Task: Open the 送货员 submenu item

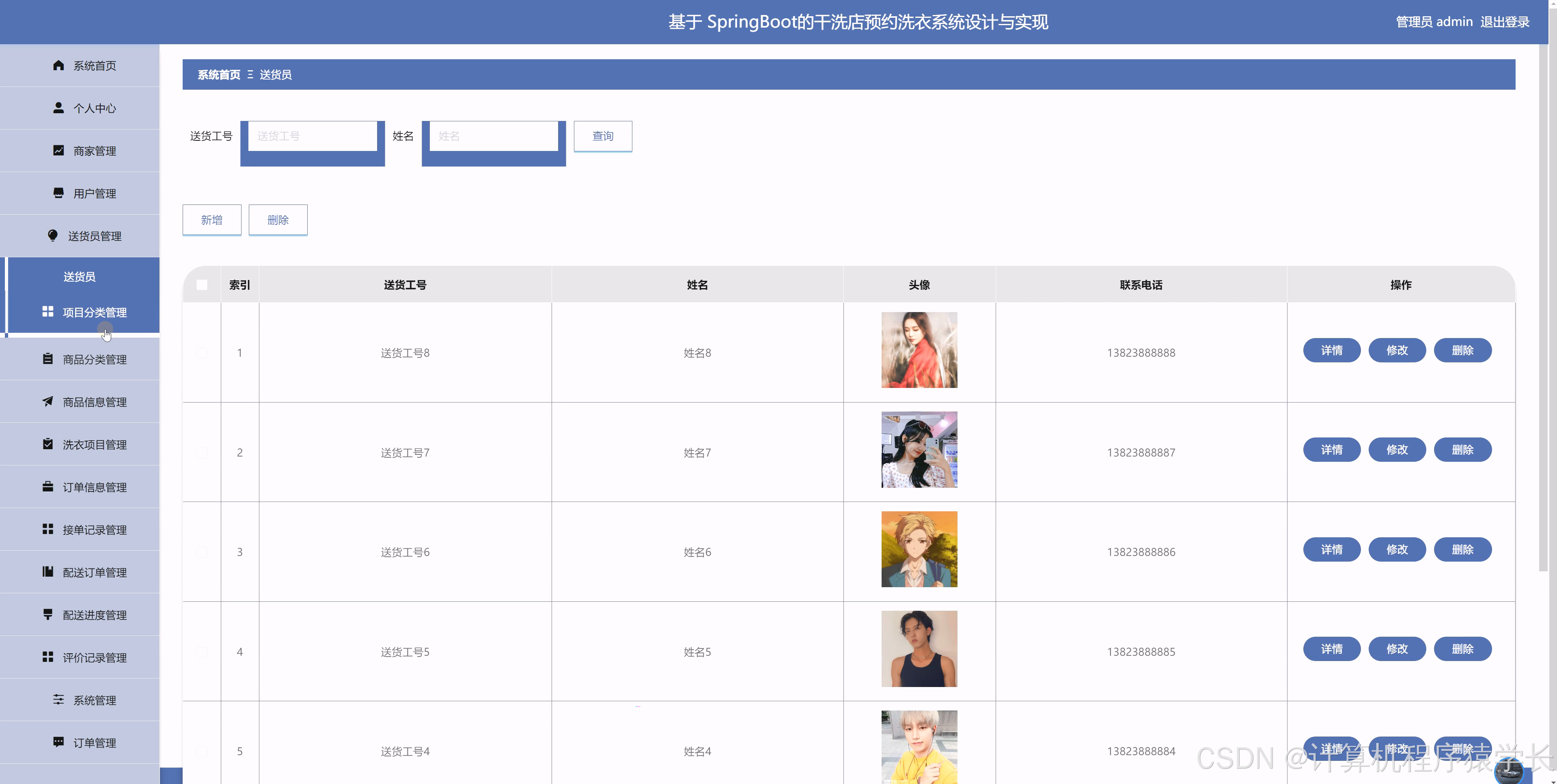Action: (79, 276)
